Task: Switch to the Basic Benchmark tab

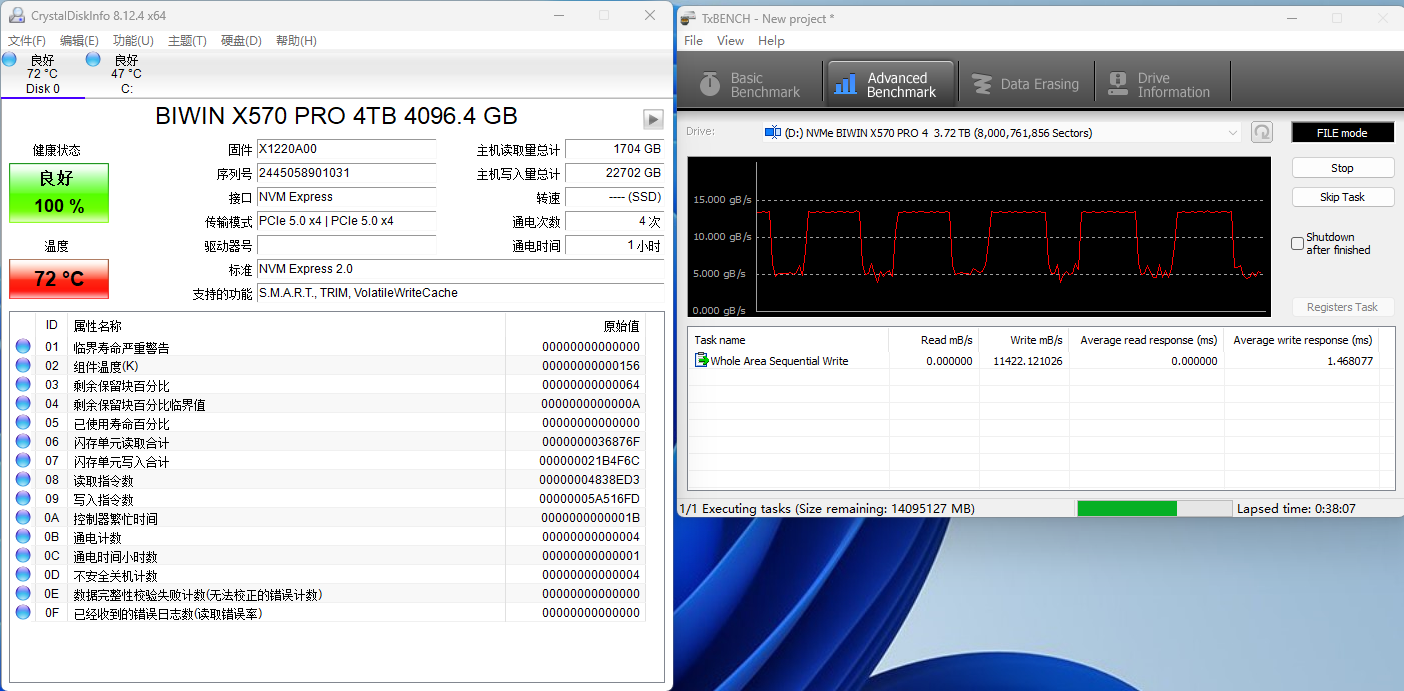Action: (750, 85)
